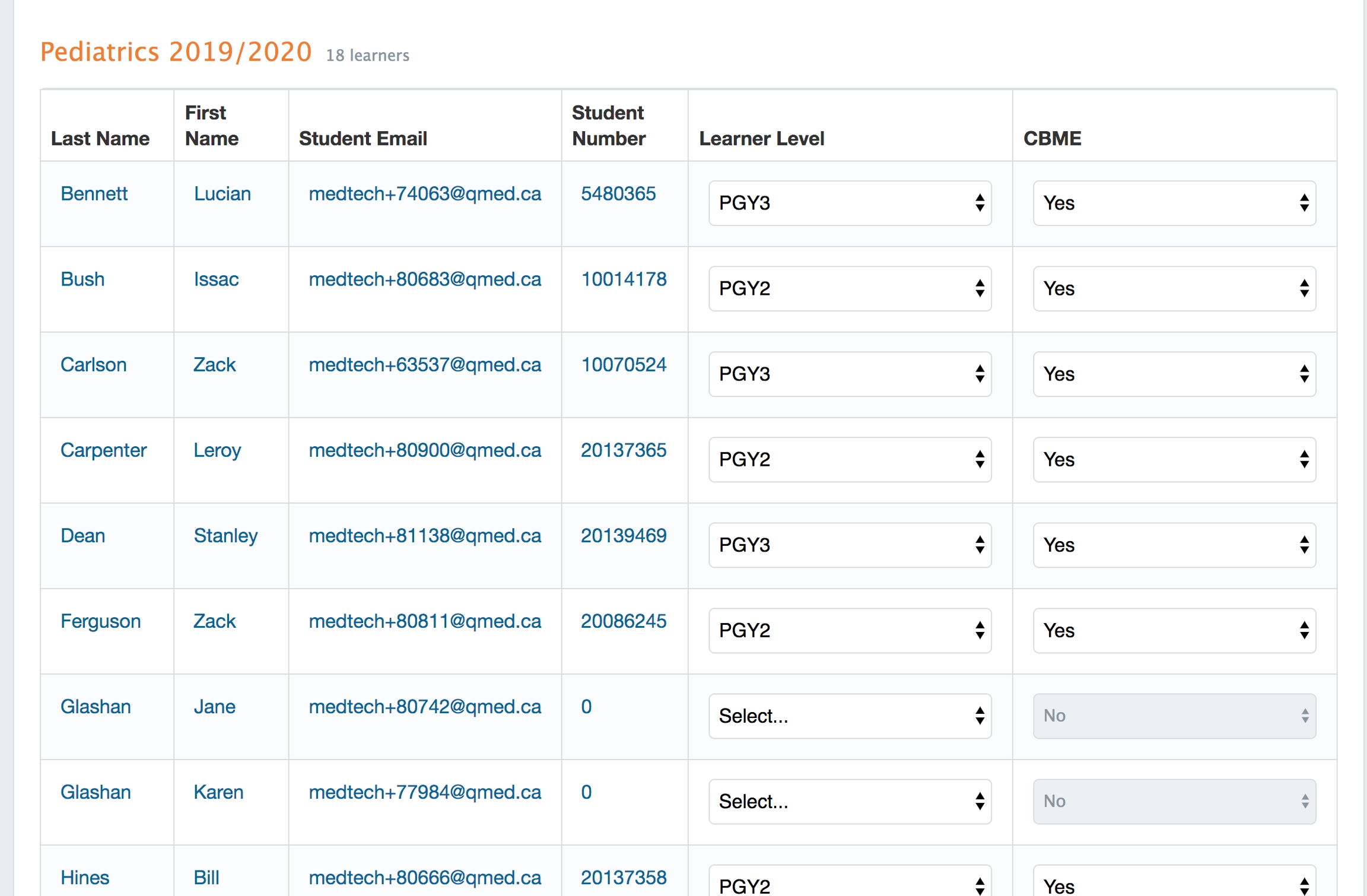Open Bennett's Learner Level dropdown
This screenshot has width=1367, height=896.
coord(849,203)
